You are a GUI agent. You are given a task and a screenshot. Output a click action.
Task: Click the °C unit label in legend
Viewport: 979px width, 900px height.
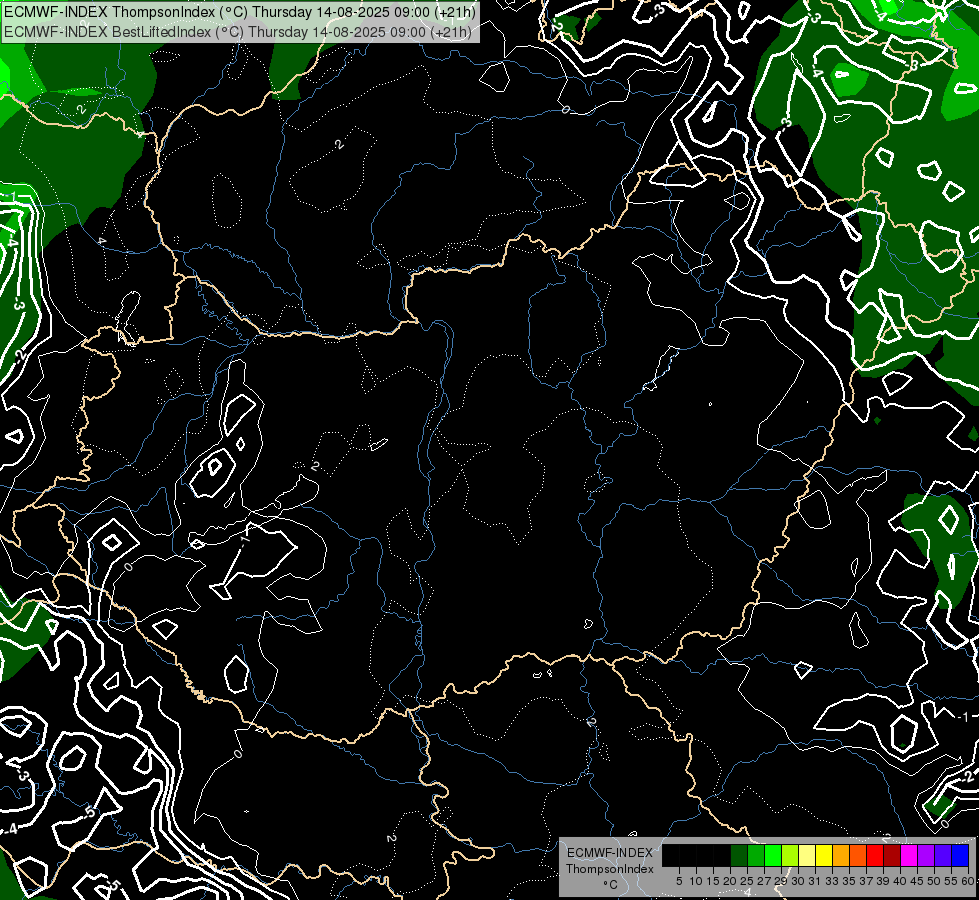(611, 884)
